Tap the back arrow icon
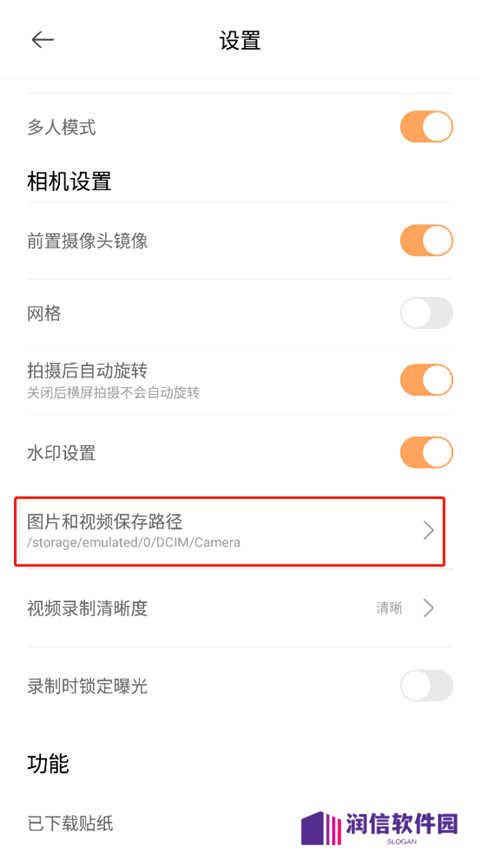Image resolution: width=480 pixels, height=853 pixels. [42, 40]
